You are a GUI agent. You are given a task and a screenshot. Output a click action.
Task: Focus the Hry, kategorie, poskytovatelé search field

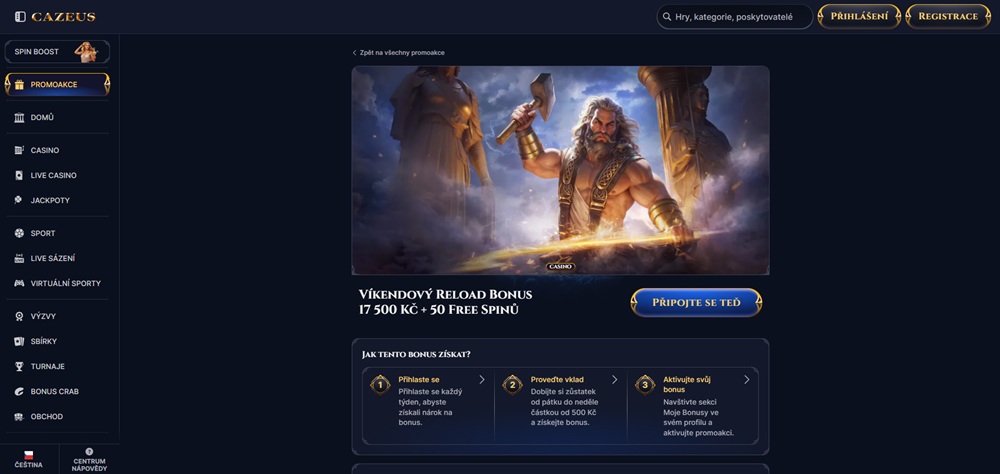pos(735,17)
